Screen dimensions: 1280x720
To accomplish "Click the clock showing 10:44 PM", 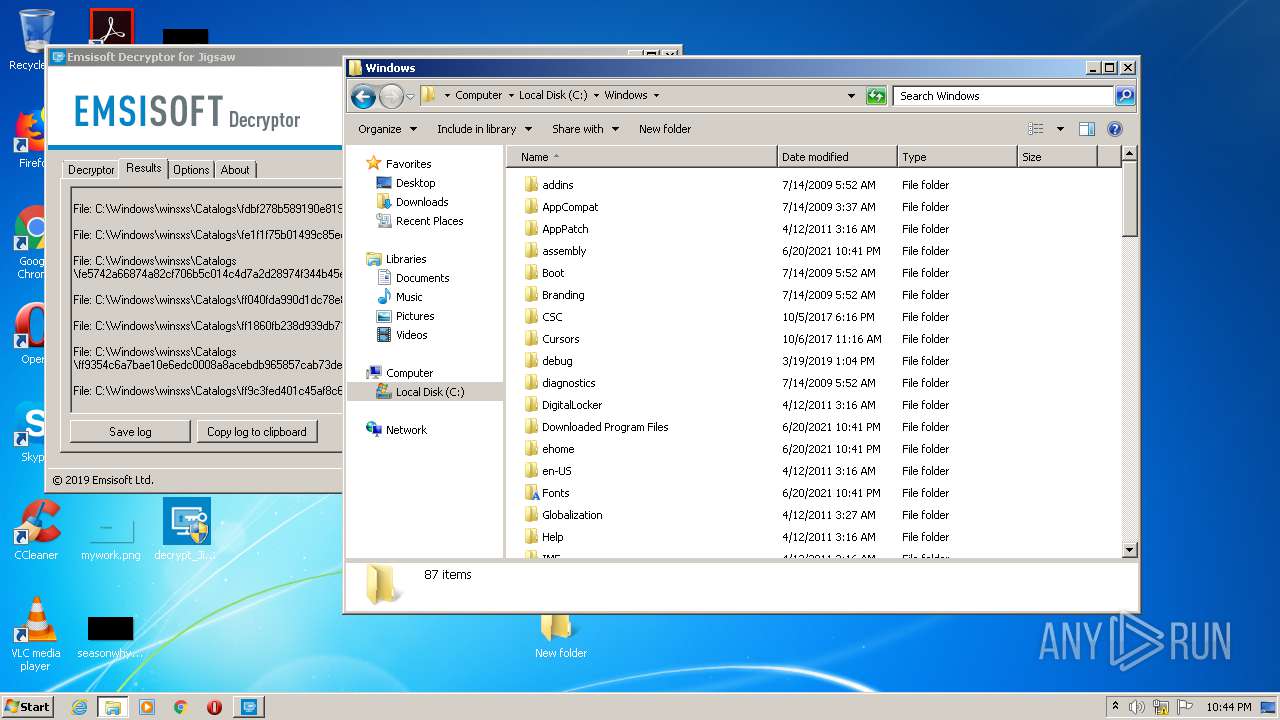I will (x=1229, y=707).
